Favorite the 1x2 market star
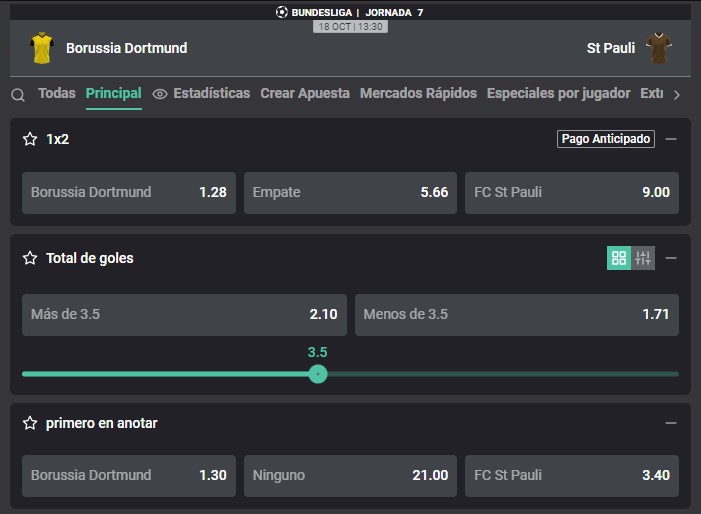Image resolution: width=701 pixels, height=514 pixels. pos(30,139)
